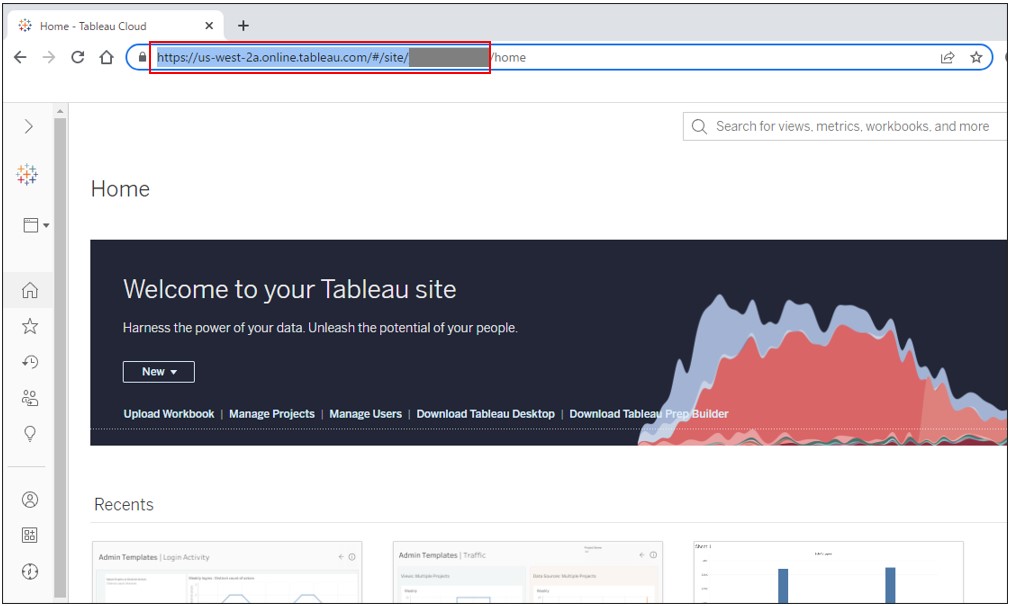Open Recents clock icon in sidebar
Image resolution: width=1009 pixels, height=606 pixels.
pos(30,362)
